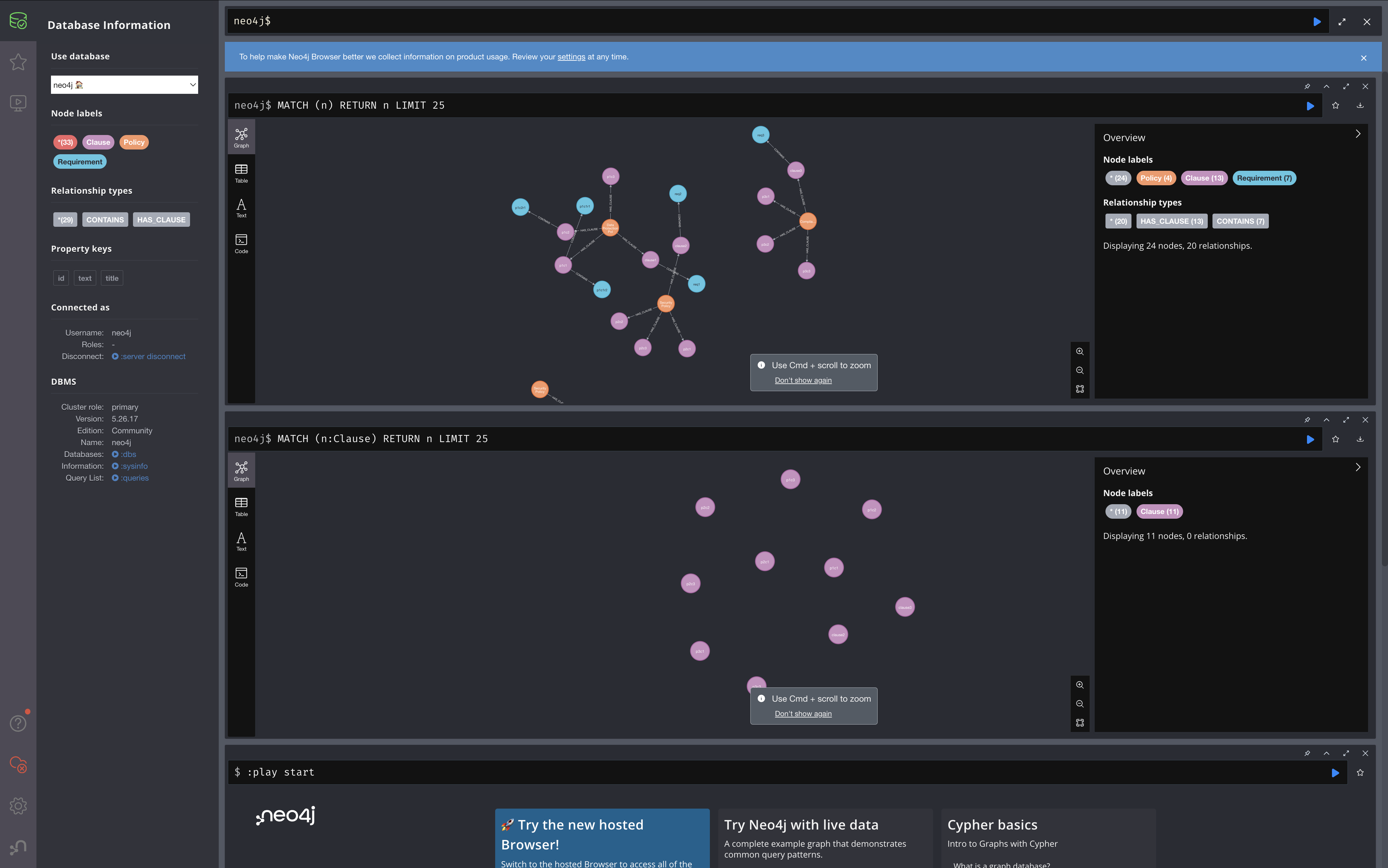Click the HAS_CLAUSE relationship type in sidebar

coord(161,220)
